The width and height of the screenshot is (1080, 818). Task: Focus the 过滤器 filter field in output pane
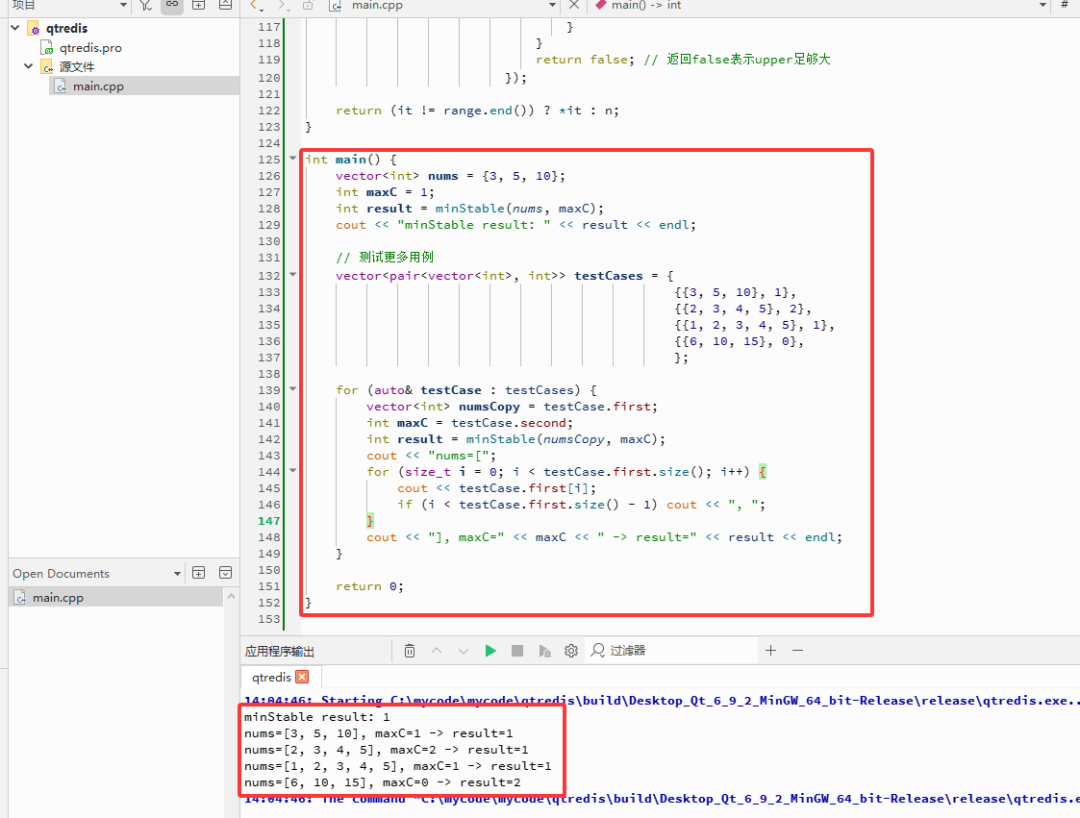(x=672, y=651)
